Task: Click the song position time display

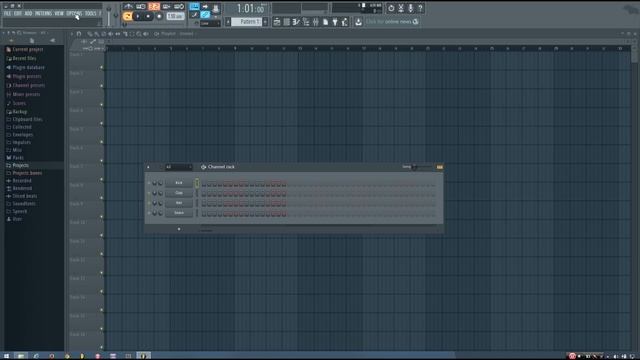Action: pyautogui.click(x=251, y=9)
